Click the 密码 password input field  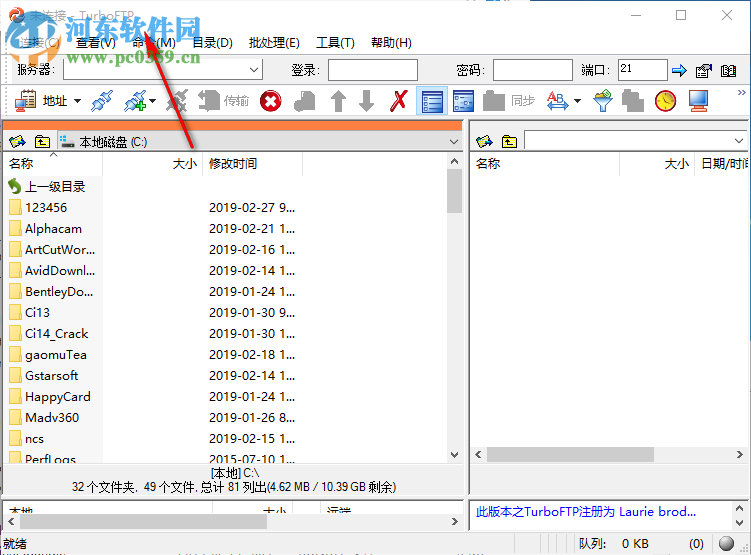pyautogui.click(x=533, y=70)
